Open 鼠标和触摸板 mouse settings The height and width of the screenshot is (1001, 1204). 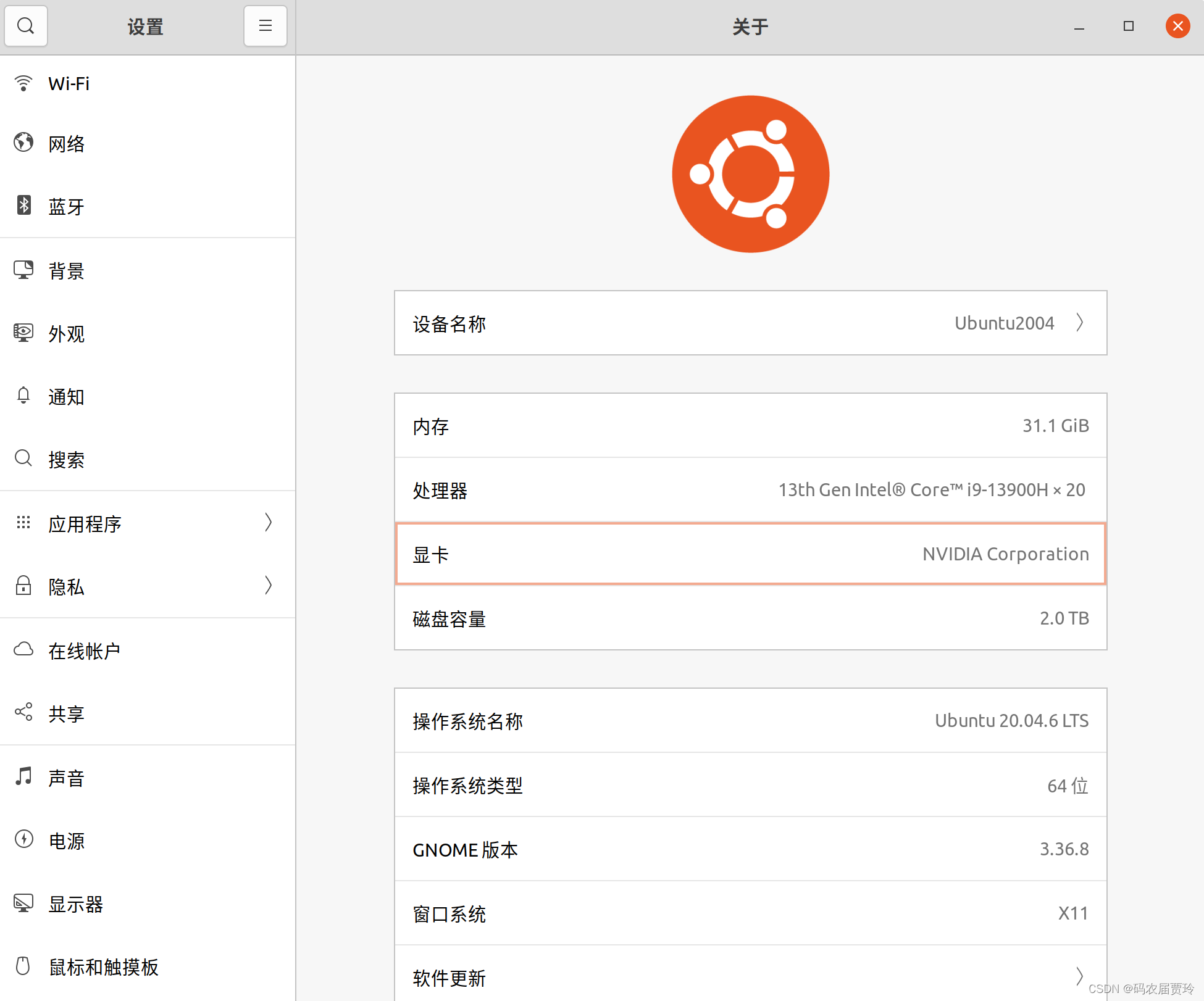pos(103,968)
